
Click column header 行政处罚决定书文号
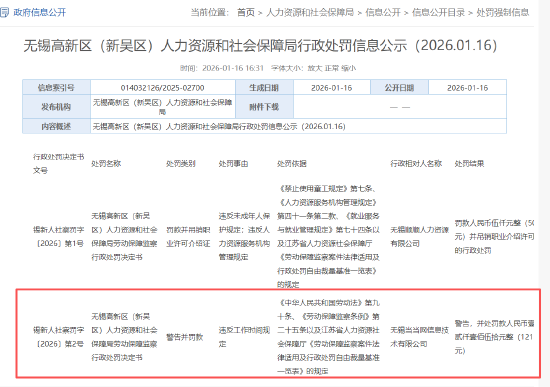coord(59,164)
